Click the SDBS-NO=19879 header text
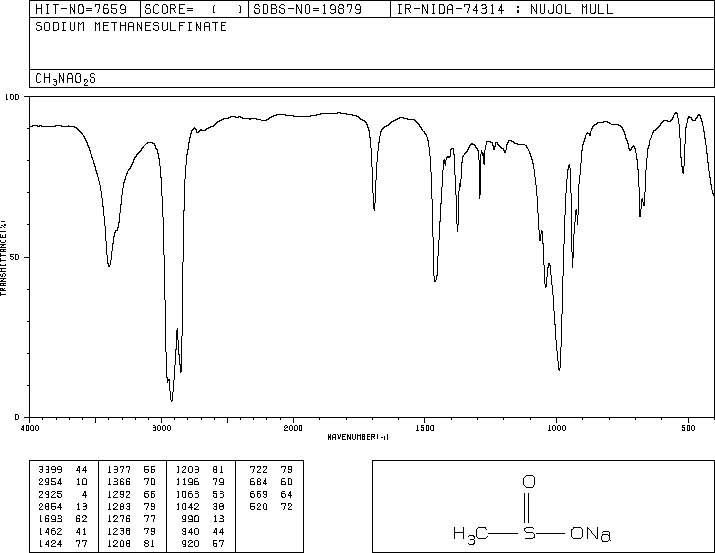This screenshot has width=715, height=553. tap(307, 9)
